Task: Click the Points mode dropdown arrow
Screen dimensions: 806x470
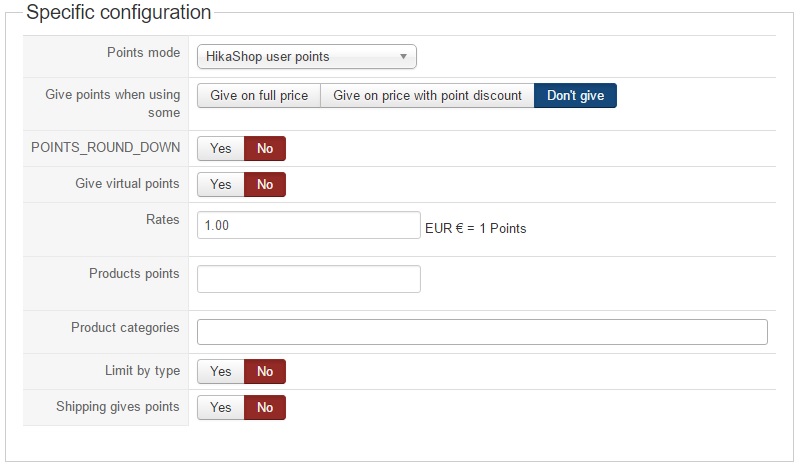Action: (403, 57)
